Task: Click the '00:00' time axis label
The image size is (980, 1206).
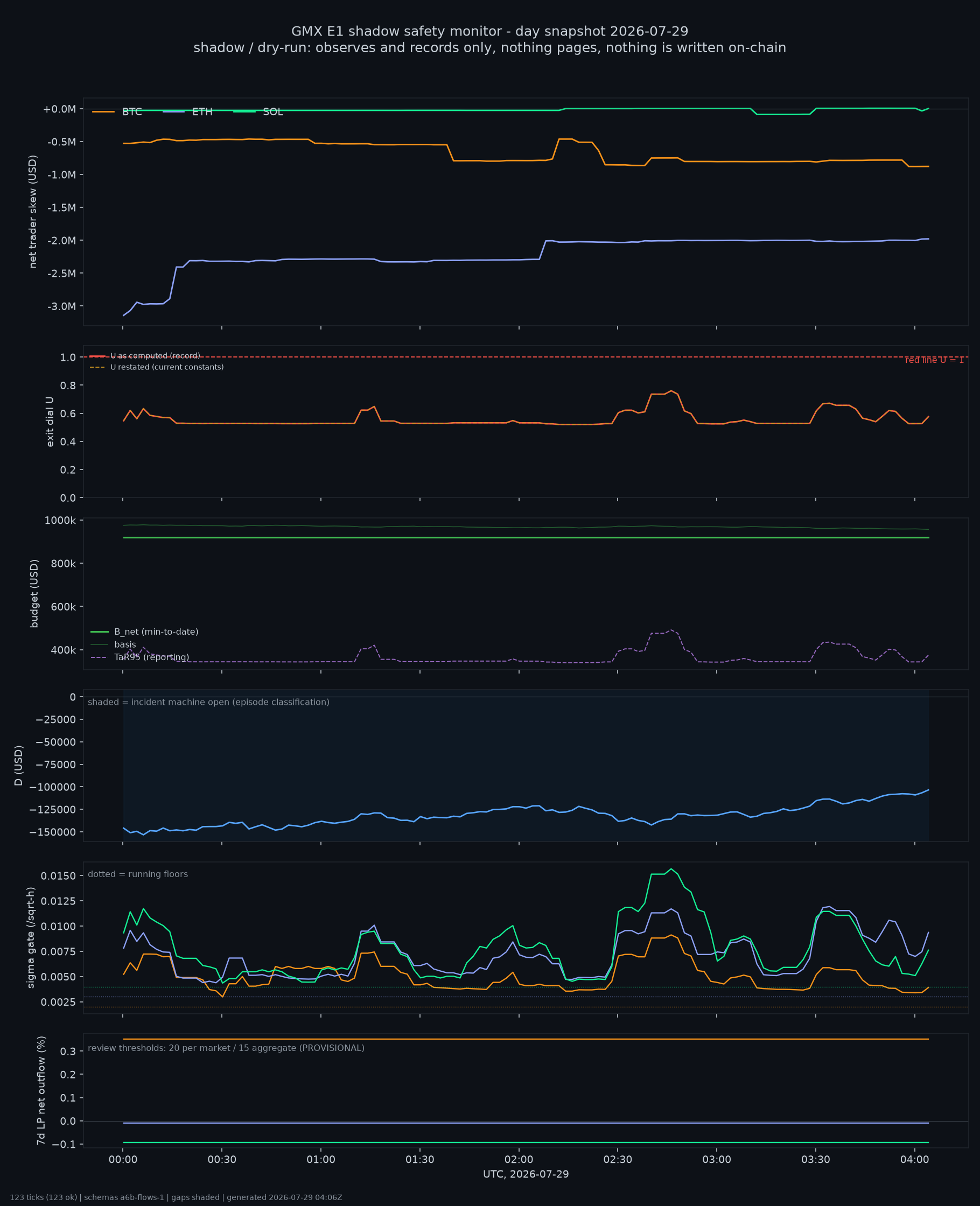Action: [123, 1160]
